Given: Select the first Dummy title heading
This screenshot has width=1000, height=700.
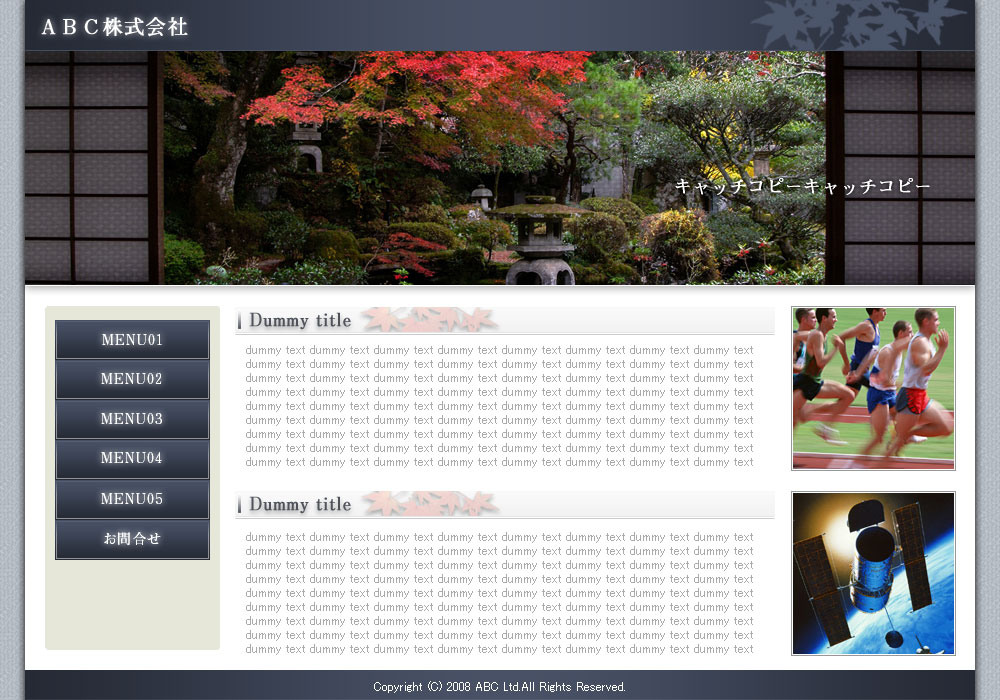Looking at the screenshot, I should click(x=300, y=320).
